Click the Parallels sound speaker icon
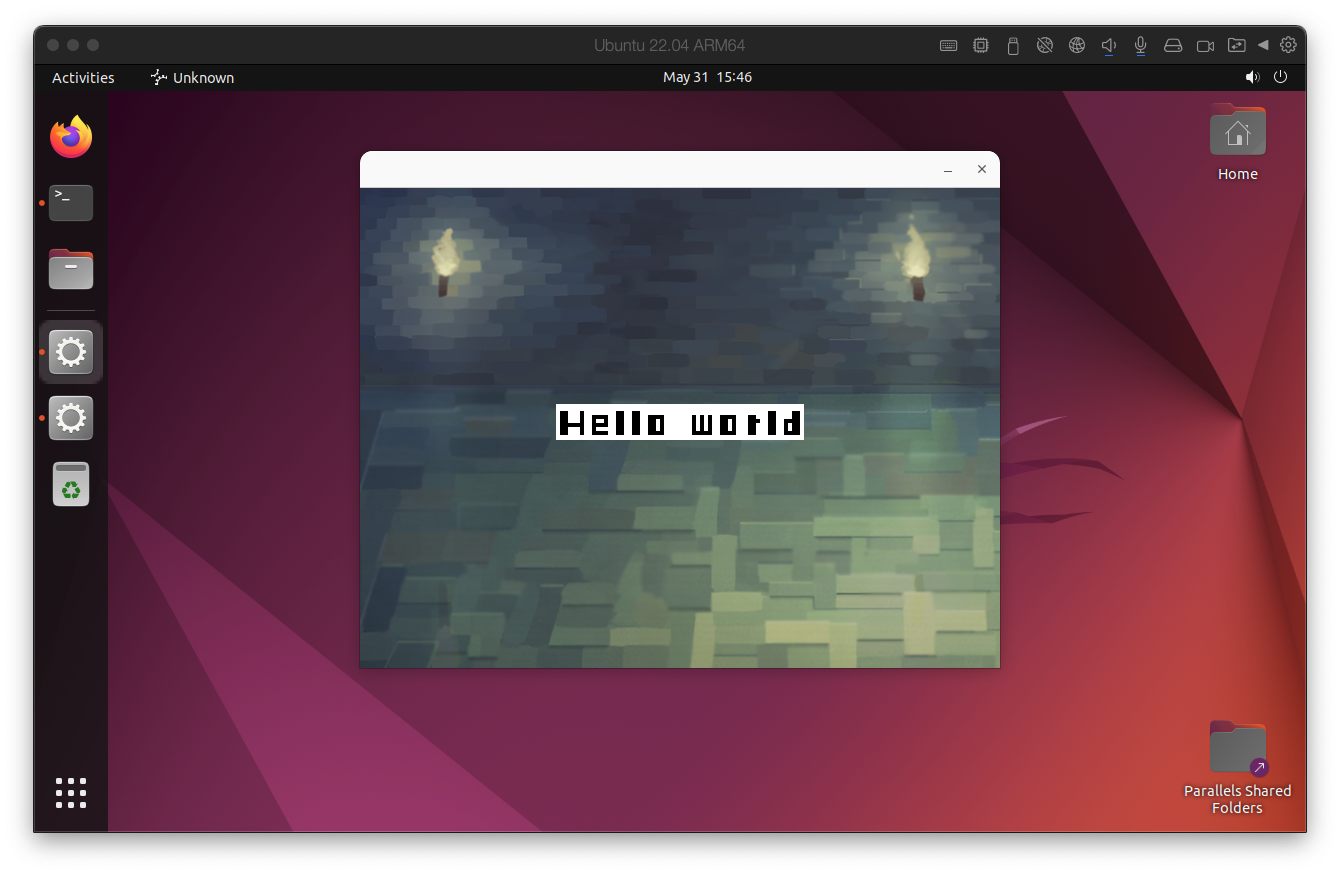The width and height of the screenshot is (1340, 874). (x=1109, y=45)
